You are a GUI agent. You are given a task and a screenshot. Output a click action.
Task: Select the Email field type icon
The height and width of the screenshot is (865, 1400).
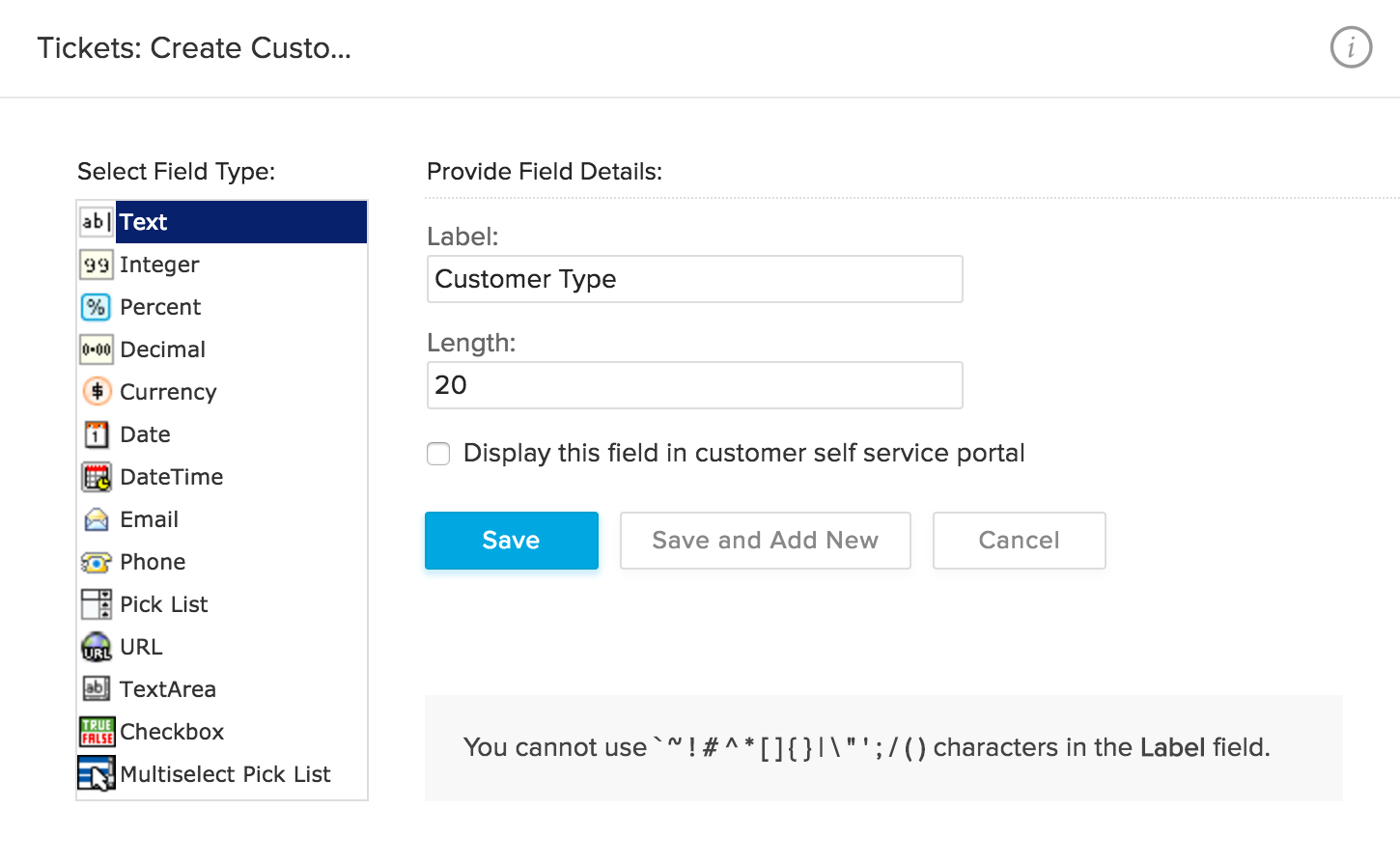click(x=96, y=519)
